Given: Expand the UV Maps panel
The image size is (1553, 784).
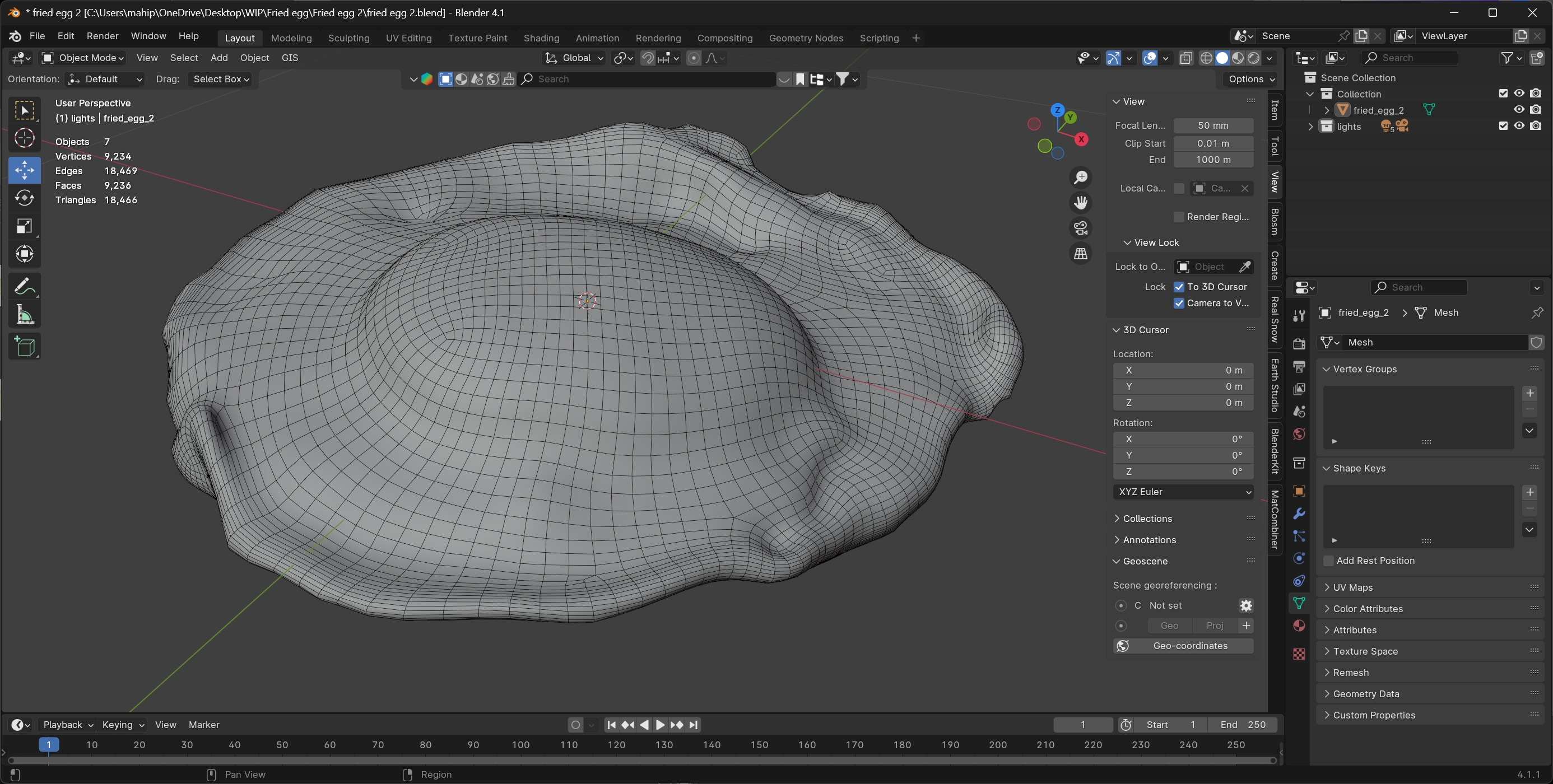Looking at the screenshot, I should (x=1352, y=587).
